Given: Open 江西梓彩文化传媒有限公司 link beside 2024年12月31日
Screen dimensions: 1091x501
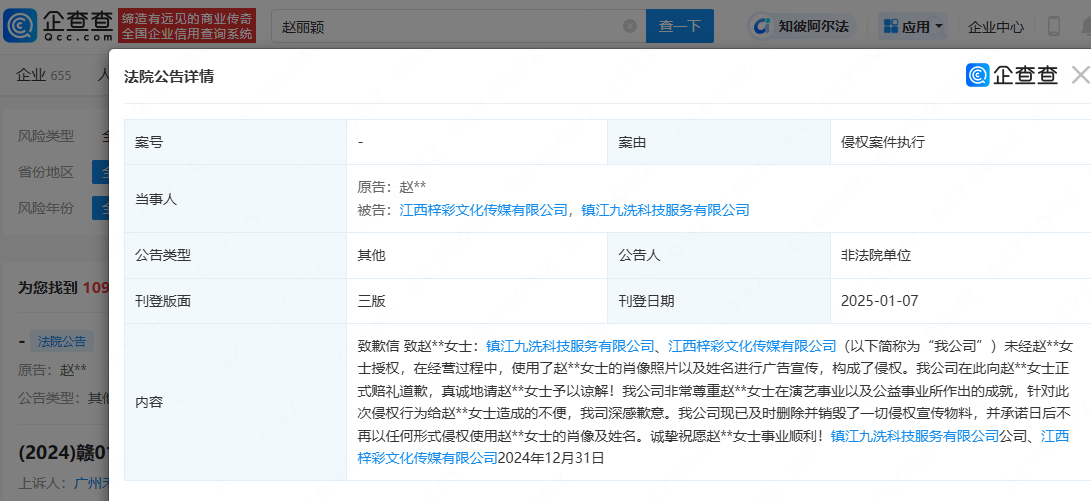Looking at the screenshot, I should [428, 458].
